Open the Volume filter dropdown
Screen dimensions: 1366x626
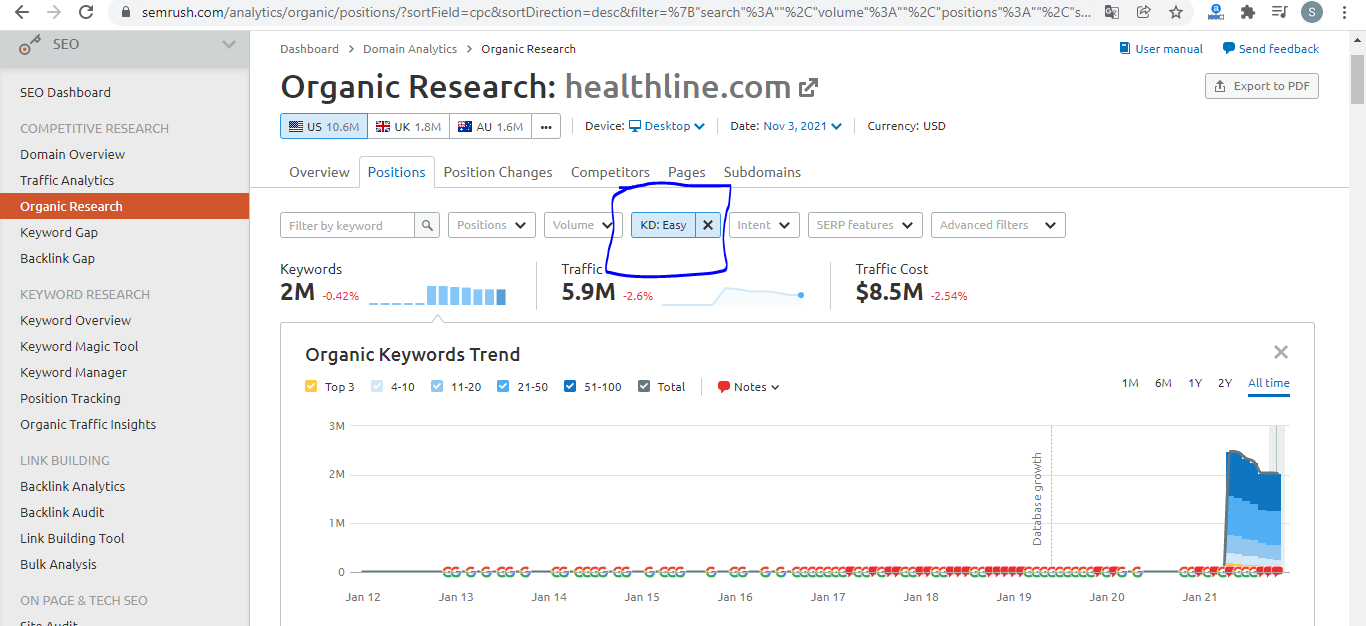pyautogui.click(x=582, y=225)
